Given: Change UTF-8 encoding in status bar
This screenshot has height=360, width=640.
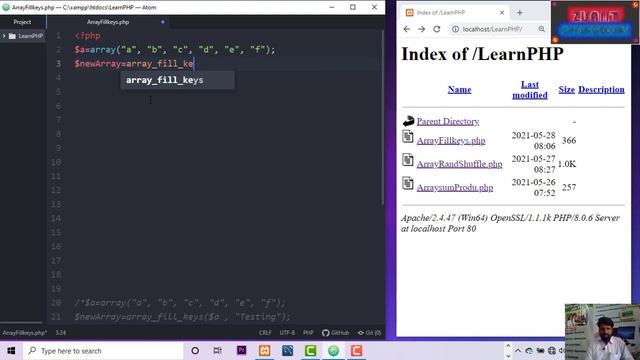Looking at the screenshot, I should tap(287, 333).
